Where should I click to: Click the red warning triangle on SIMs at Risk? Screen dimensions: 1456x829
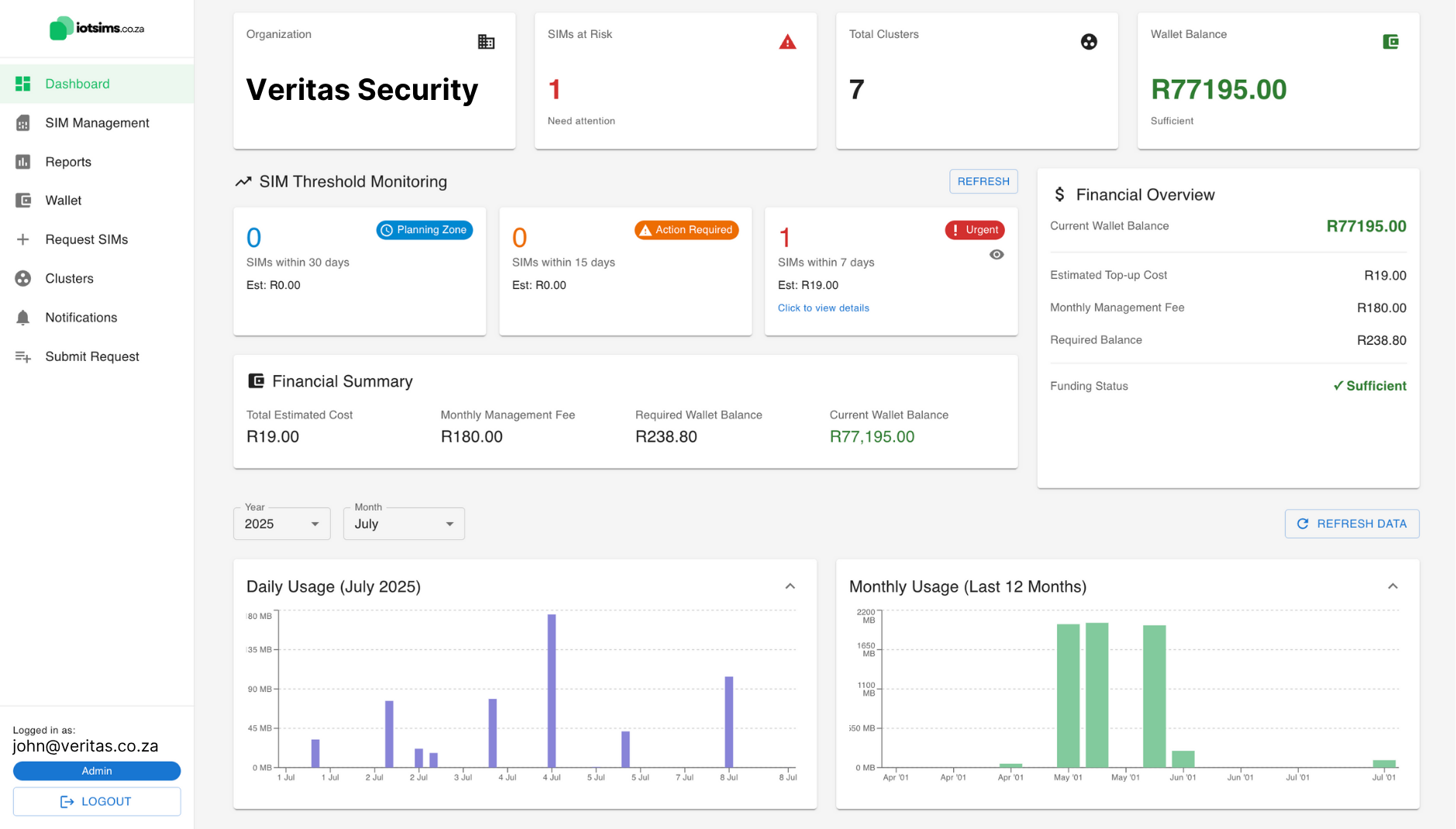[787, 42]
